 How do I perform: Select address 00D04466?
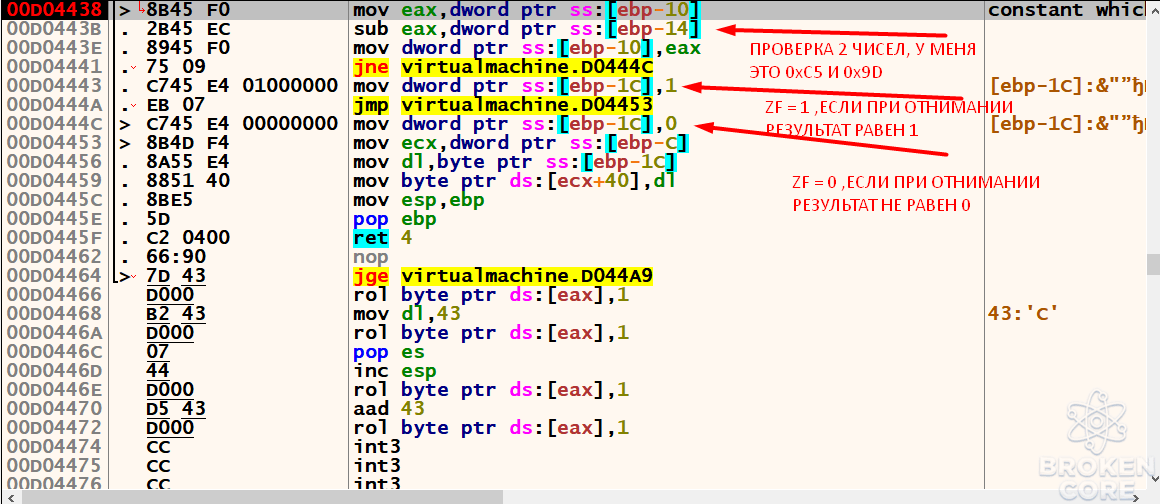coord(52,295)
